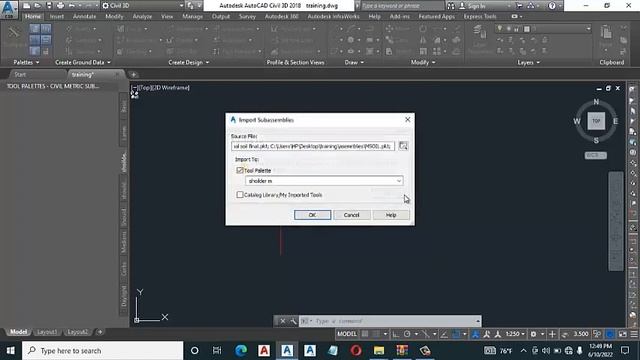Select the training drawing tab
Screen dimensions: 640x360
(x=82, y=75)
